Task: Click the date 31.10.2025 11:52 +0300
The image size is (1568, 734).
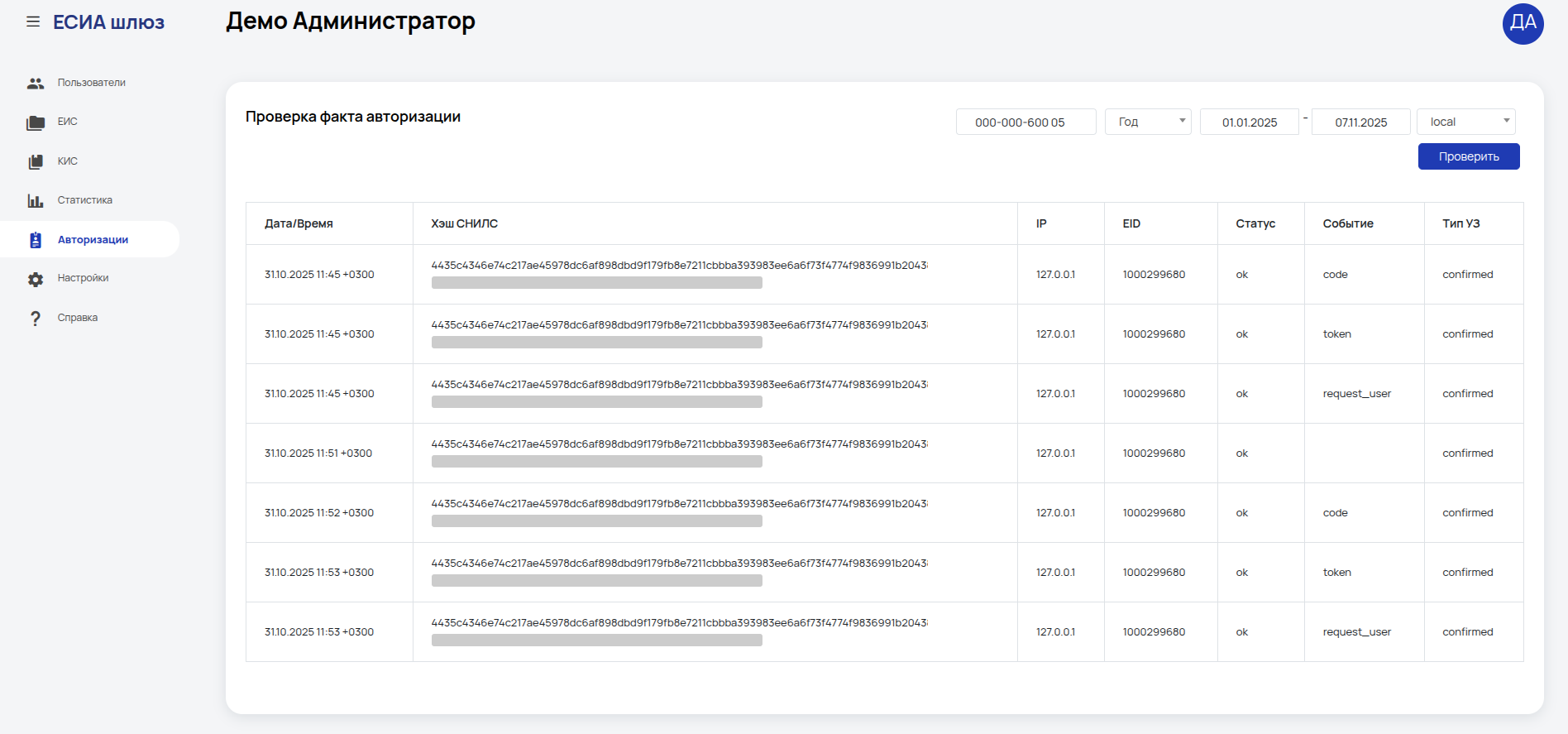Action: (319, 513)
